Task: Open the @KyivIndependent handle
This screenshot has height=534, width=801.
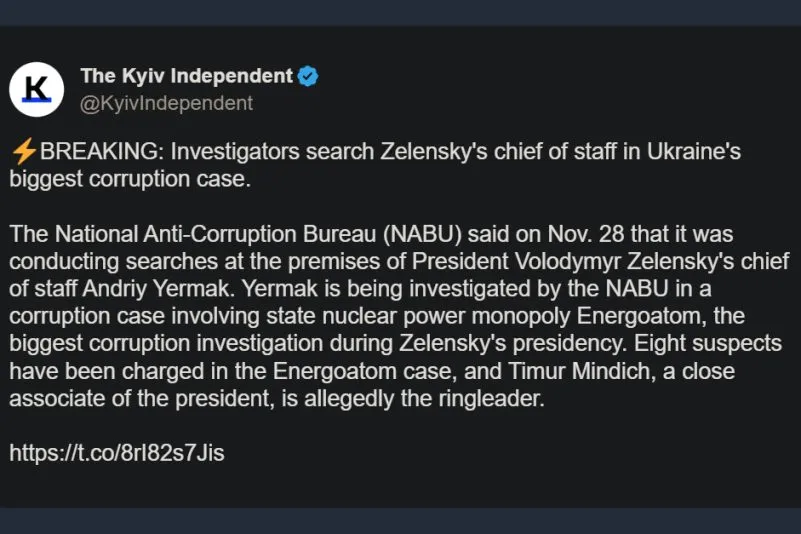Action: click(x=166, y=103)
